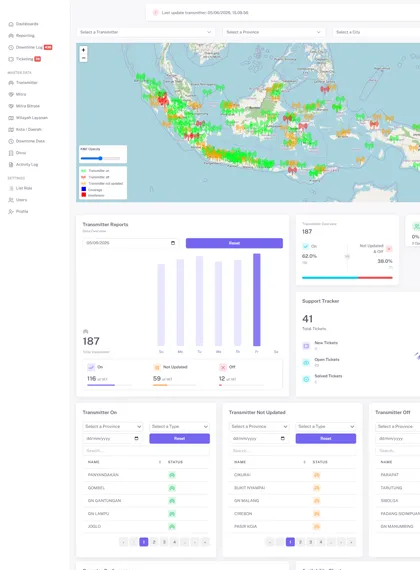Click CIKURAI orange status icon

click(317, 475)
